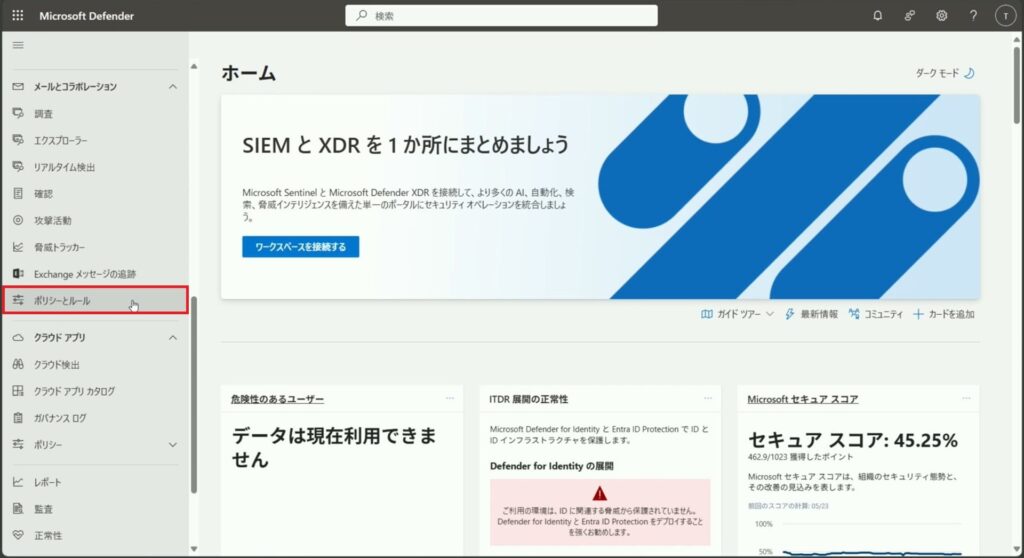Click the 最新情報 lightning icon
1024x558 pixels.
tap(790, 314)
